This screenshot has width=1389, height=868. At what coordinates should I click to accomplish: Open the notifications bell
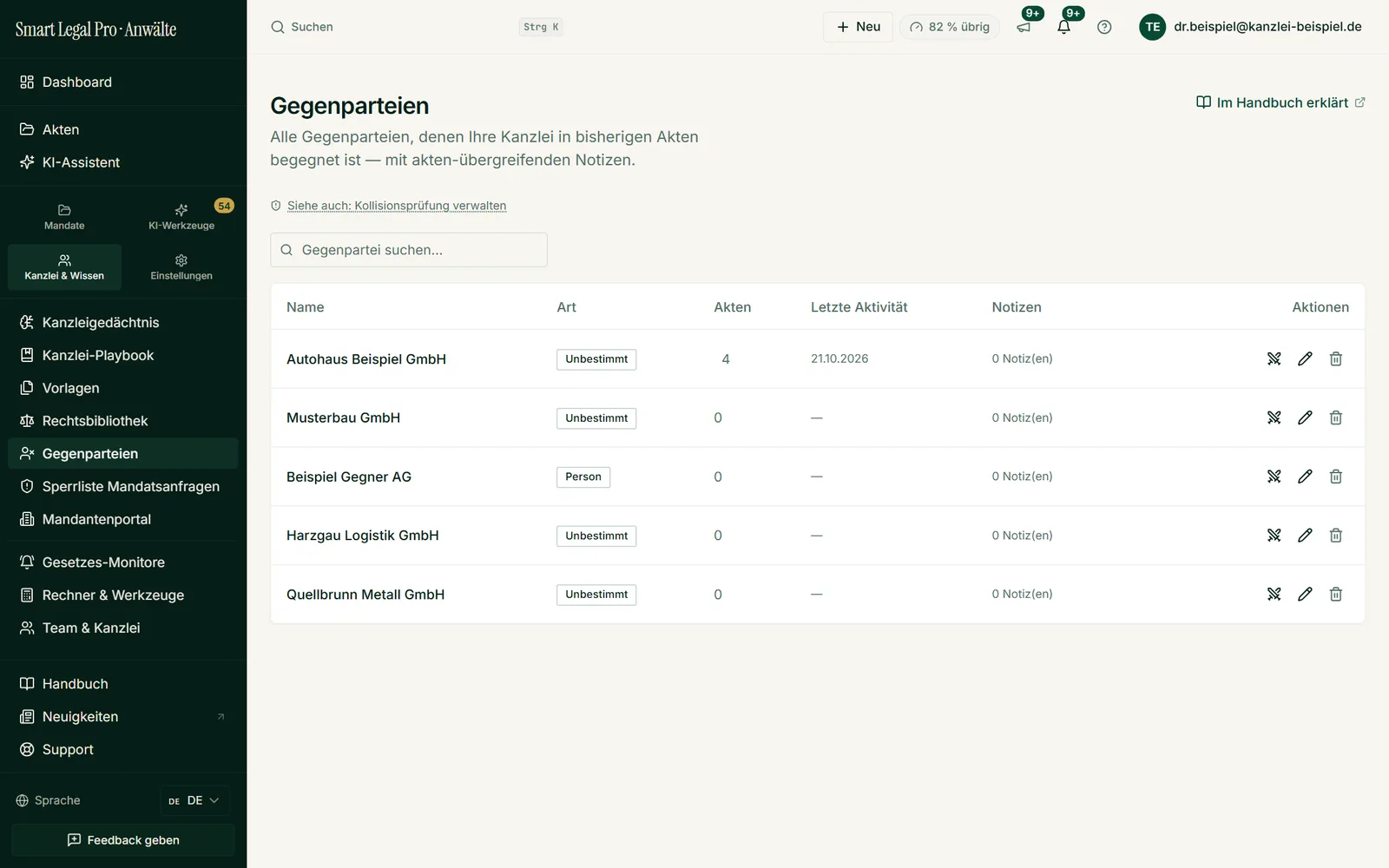1064,27
